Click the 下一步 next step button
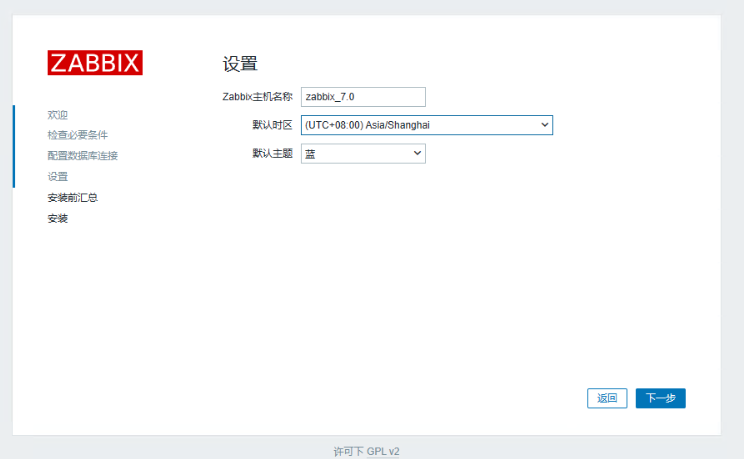 (x=660, y=398)
